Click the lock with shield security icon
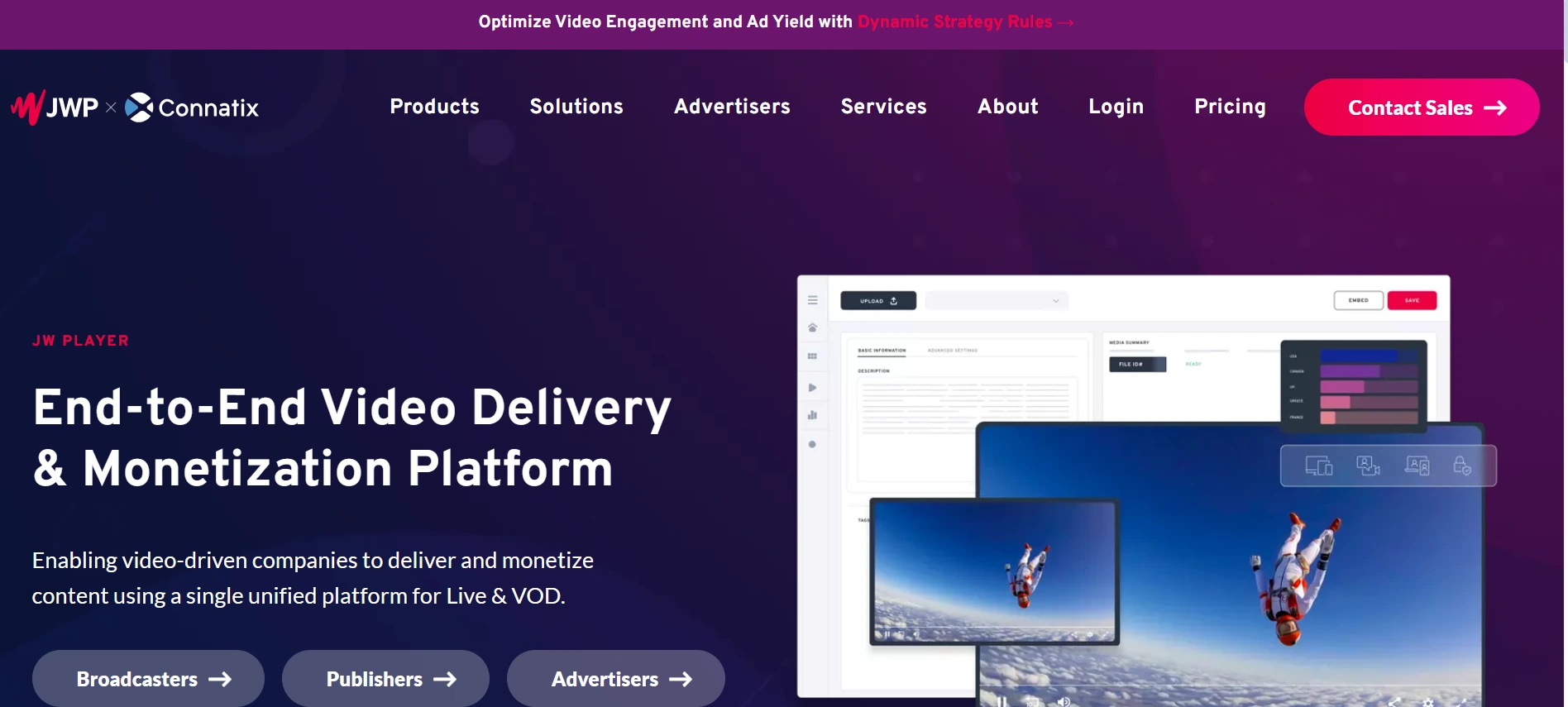The height and width of the screenshot is (707, 1568). click(x=1462, y=466)
